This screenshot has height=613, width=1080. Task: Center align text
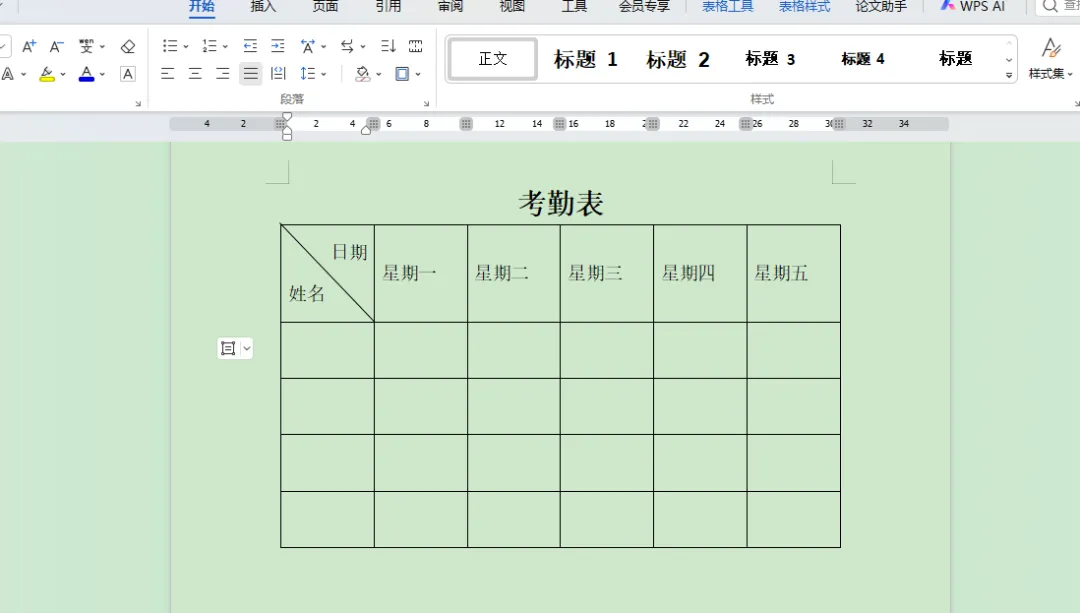195,74
